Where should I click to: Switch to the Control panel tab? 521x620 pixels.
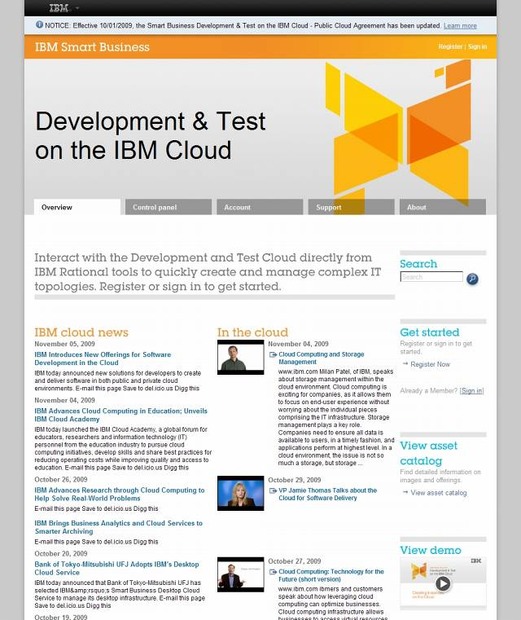click(x=168, y=207)
